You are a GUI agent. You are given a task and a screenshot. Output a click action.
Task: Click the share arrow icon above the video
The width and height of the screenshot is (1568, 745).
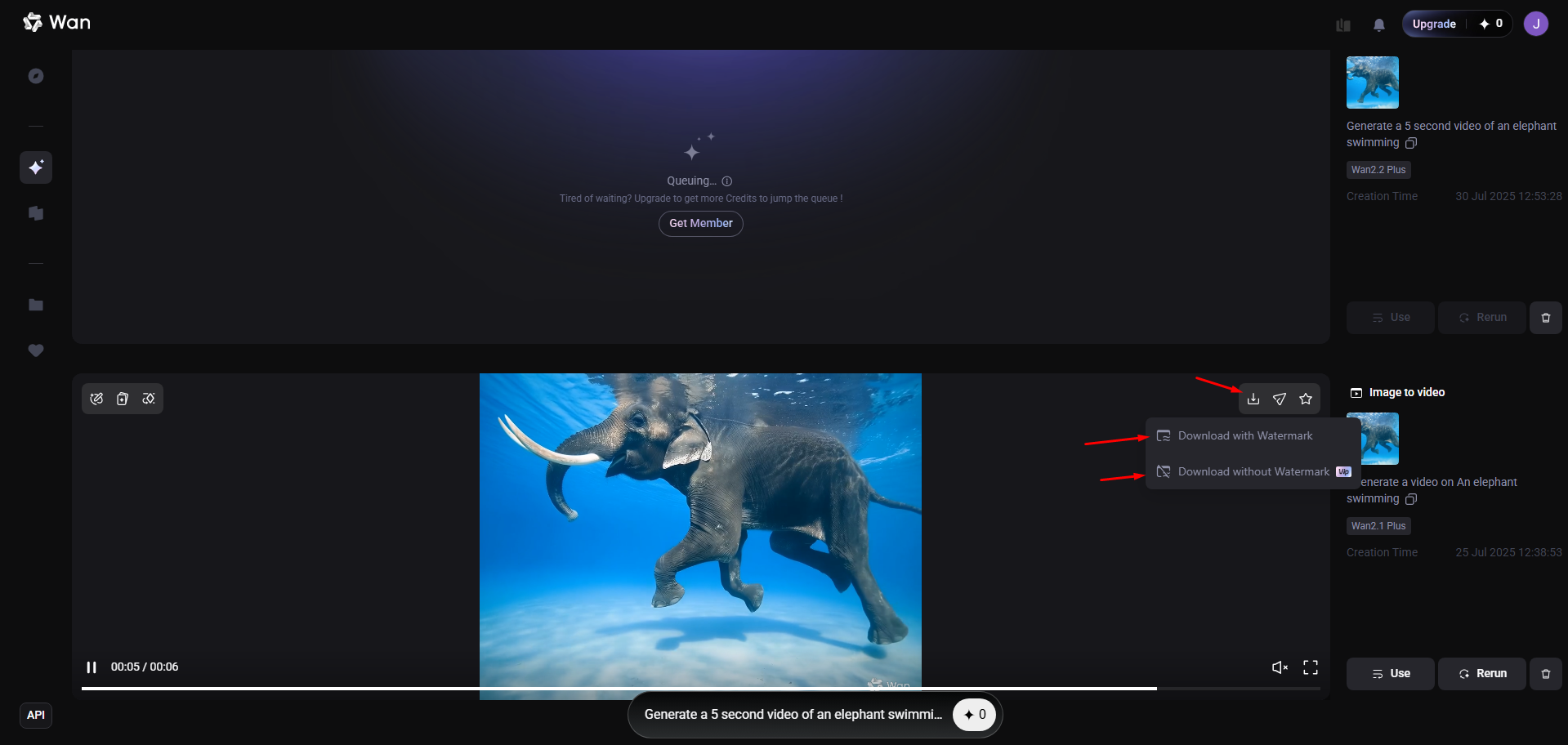tap(1279, 399)
